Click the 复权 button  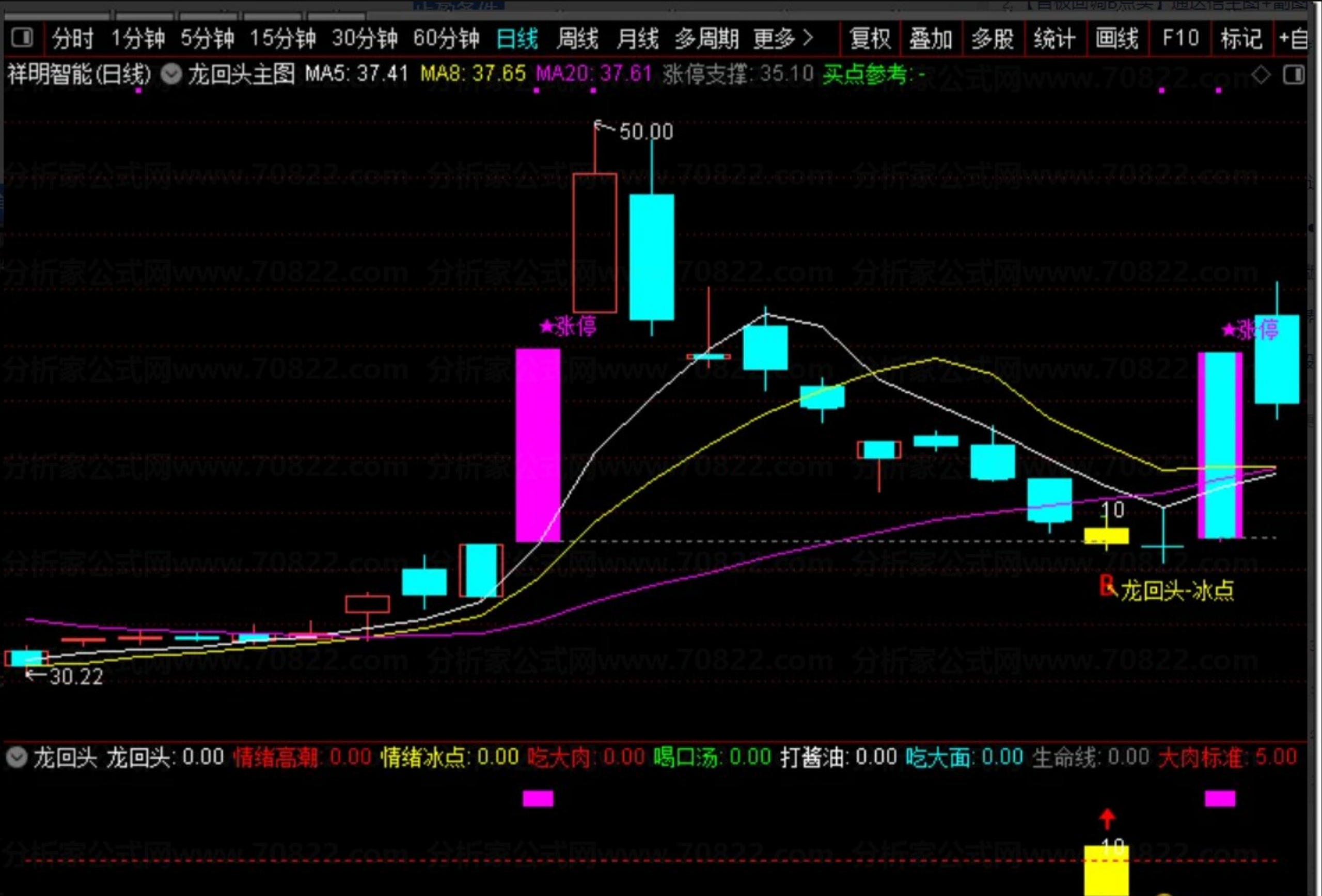(870, 39)
